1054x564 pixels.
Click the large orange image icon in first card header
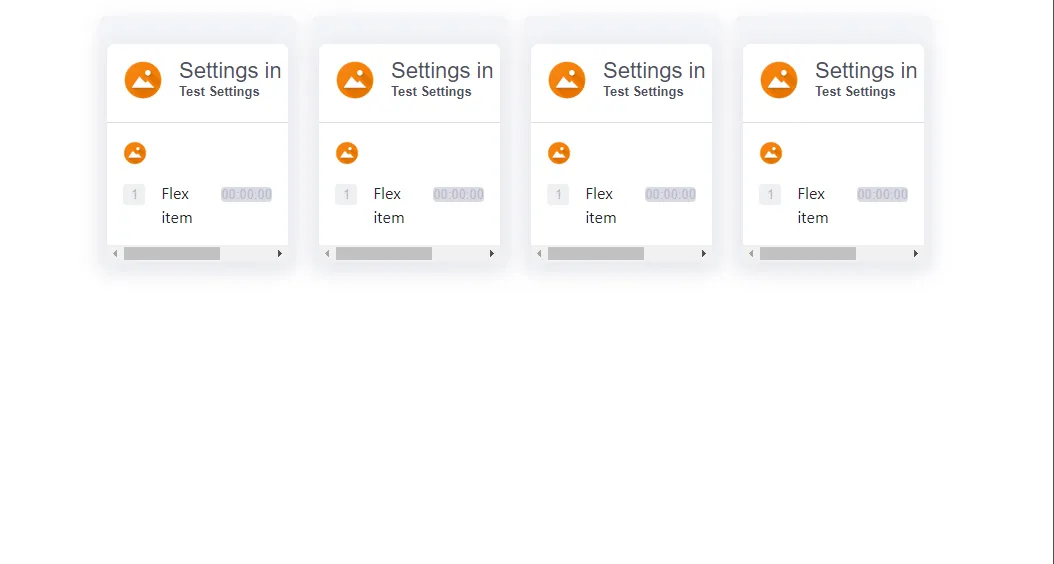point(143,80)
